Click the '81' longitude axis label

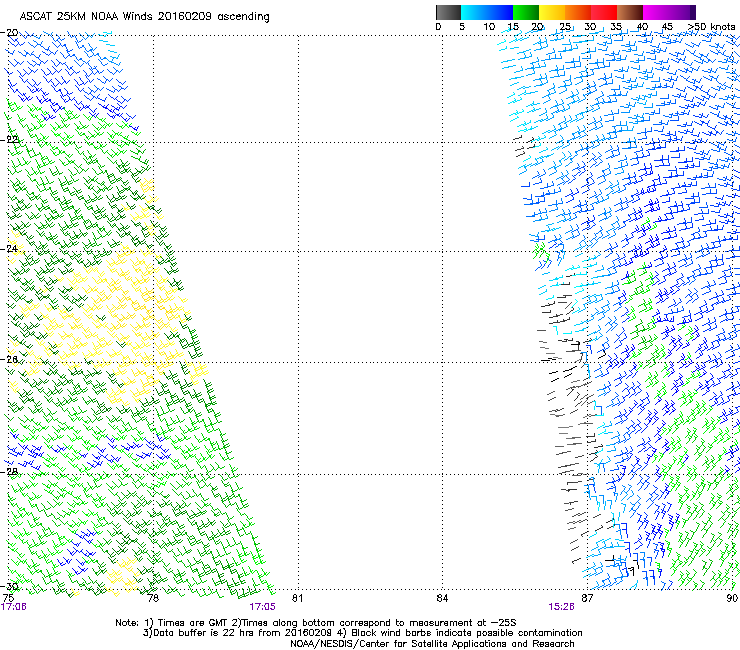[x=297, y=598]
